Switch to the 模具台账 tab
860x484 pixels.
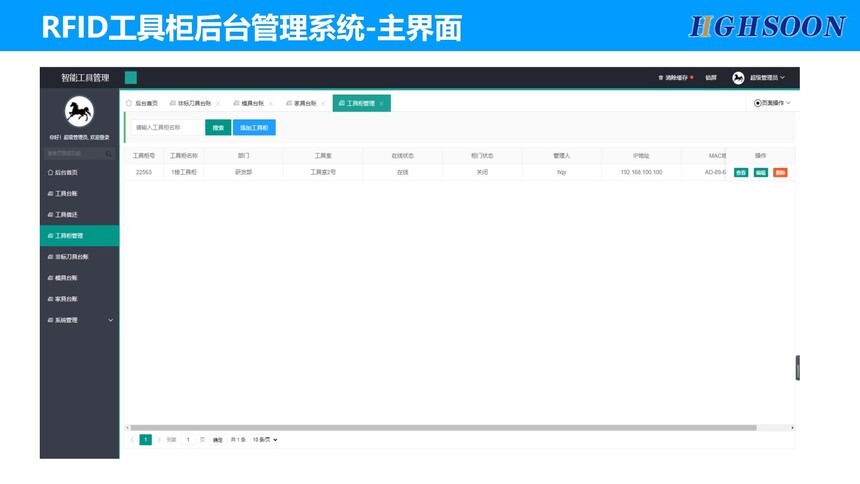(252, 103)
